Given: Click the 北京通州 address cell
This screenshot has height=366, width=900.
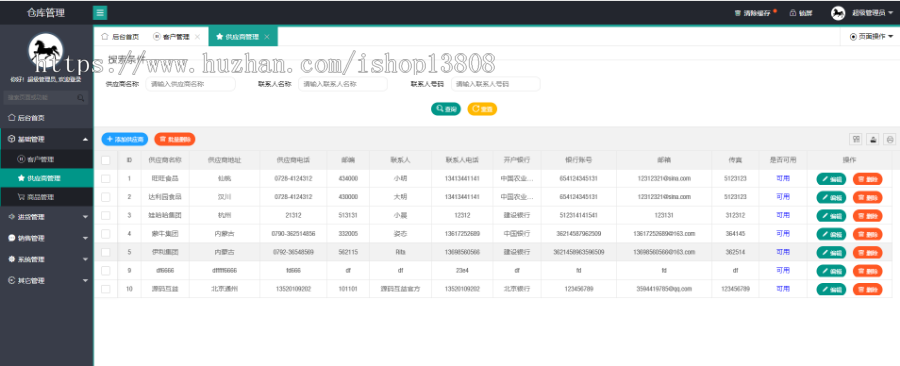Looking at the screenshot, I should (224, 289).
